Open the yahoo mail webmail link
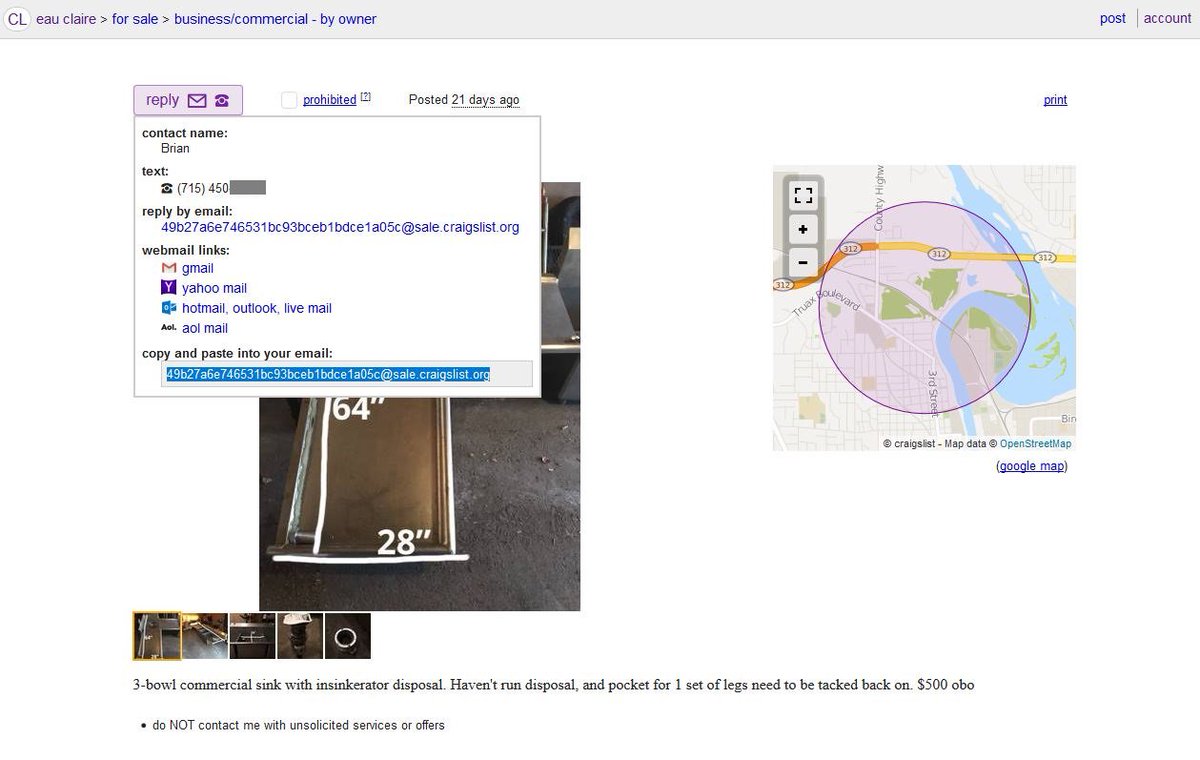This screenshot has width=1200, height=760. 214,288
